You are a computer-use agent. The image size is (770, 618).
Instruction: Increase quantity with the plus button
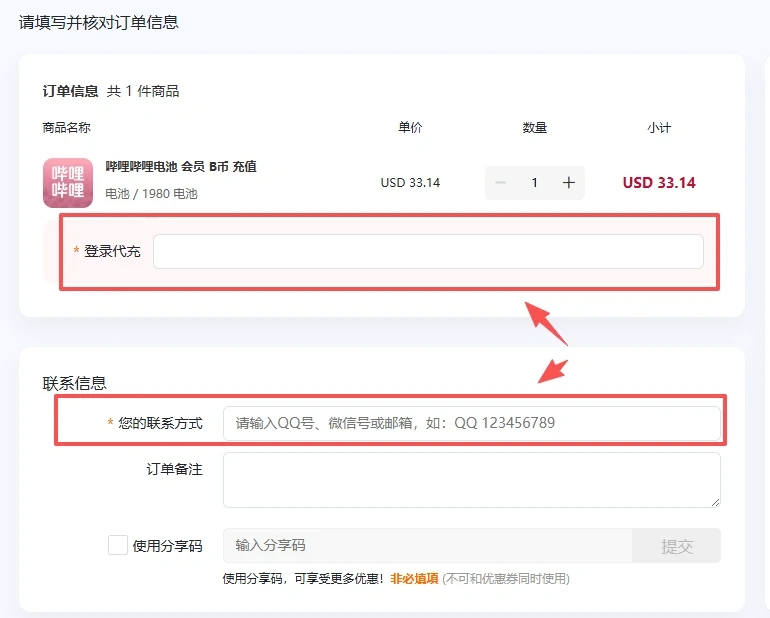[x=568, y=183]
